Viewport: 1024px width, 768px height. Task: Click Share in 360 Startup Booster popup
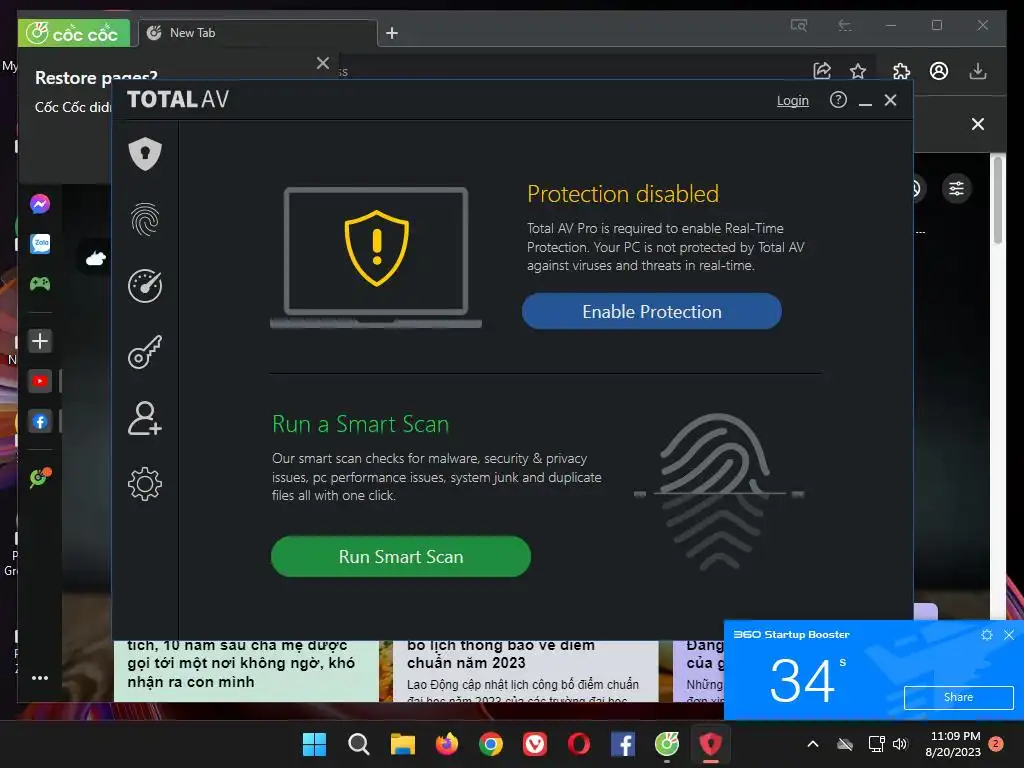[958, 697]
